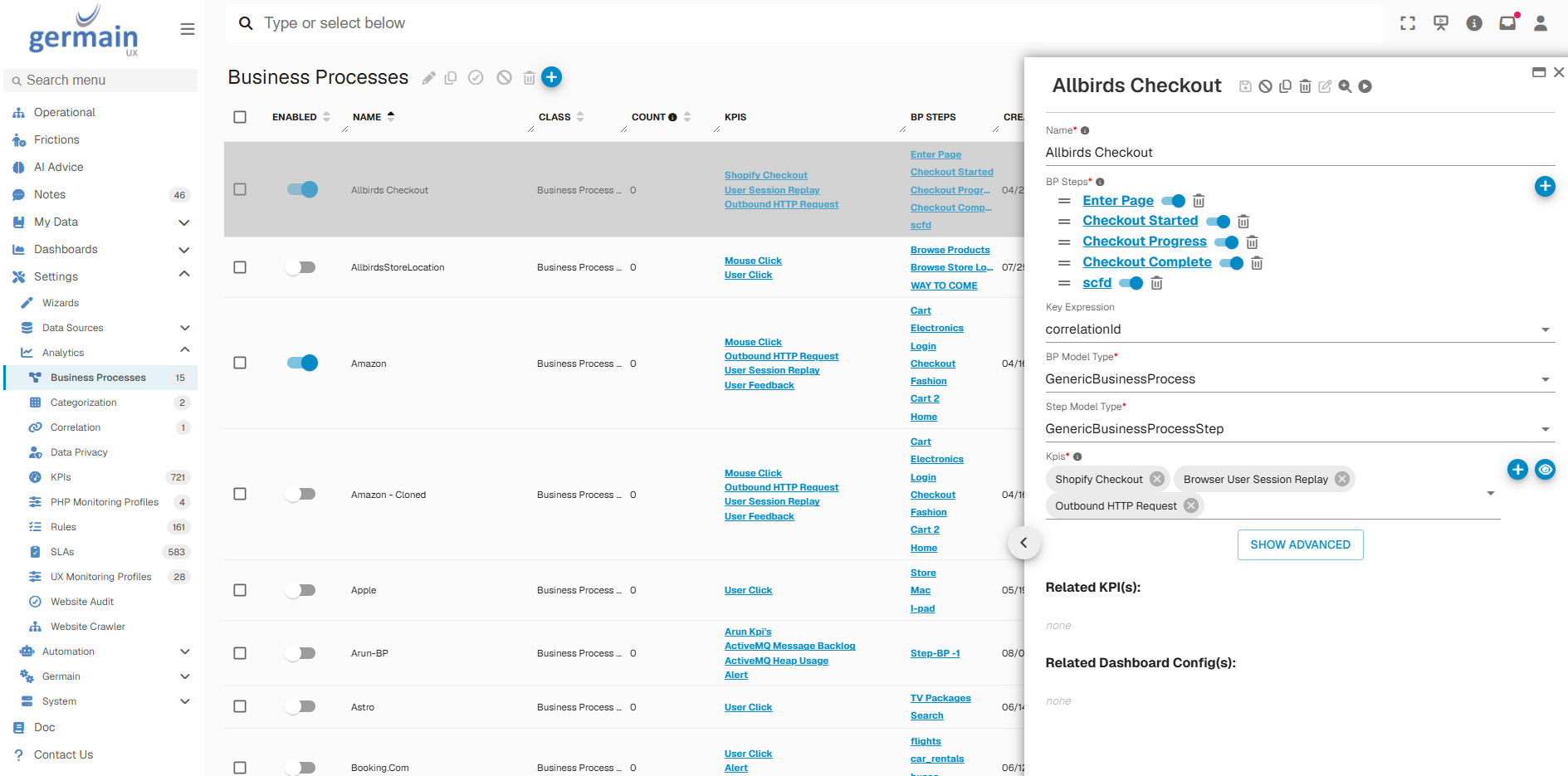Collapse the sidebar with the hamburger icon
Screen dimensions: 1568x776
(188, 29)
